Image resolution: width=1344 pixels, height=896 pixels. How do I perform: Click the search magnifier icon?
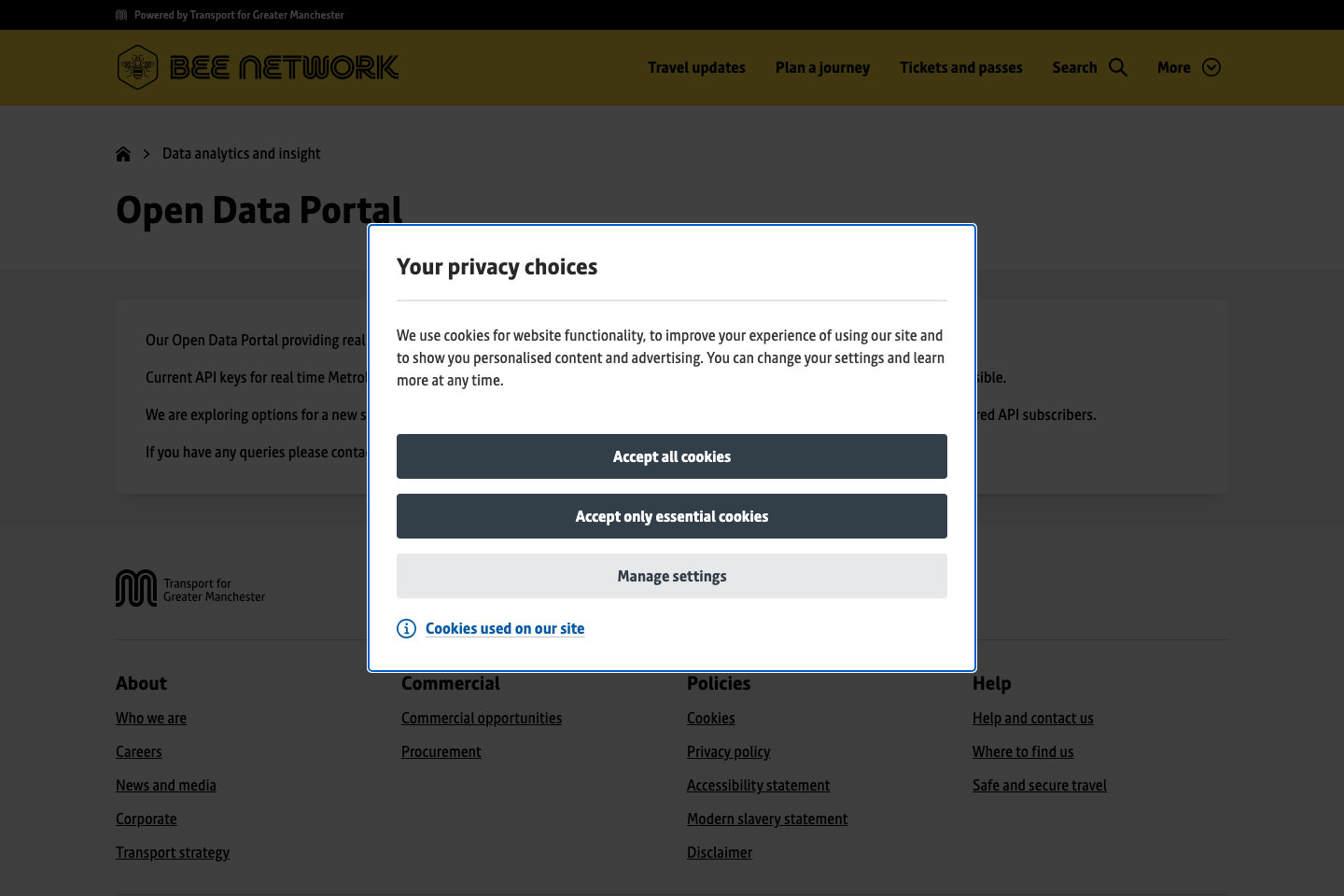[x=1118, y=67]
